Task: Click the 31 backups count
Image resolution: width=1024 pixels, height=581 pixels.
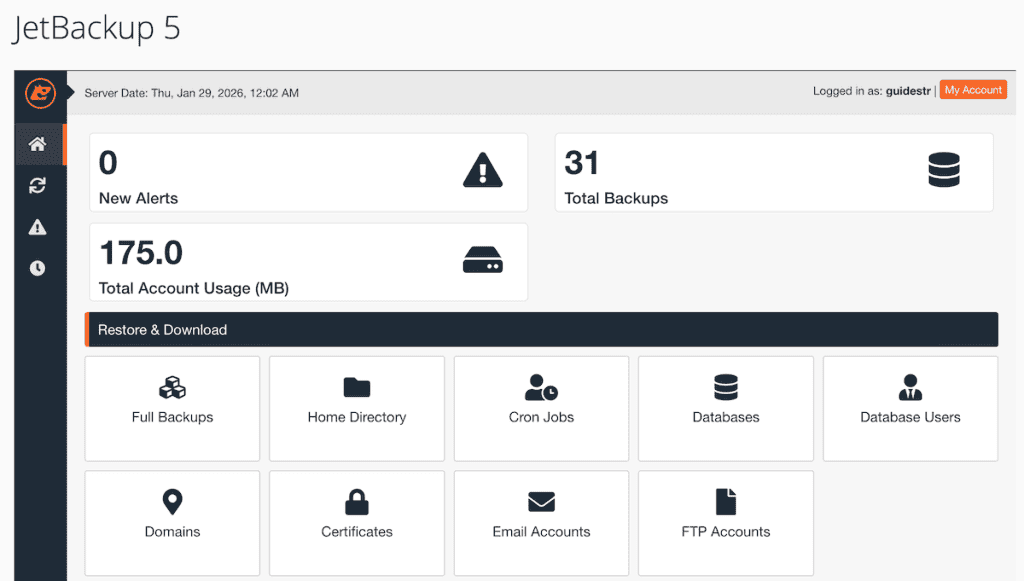Action: [x=581, y=163]
